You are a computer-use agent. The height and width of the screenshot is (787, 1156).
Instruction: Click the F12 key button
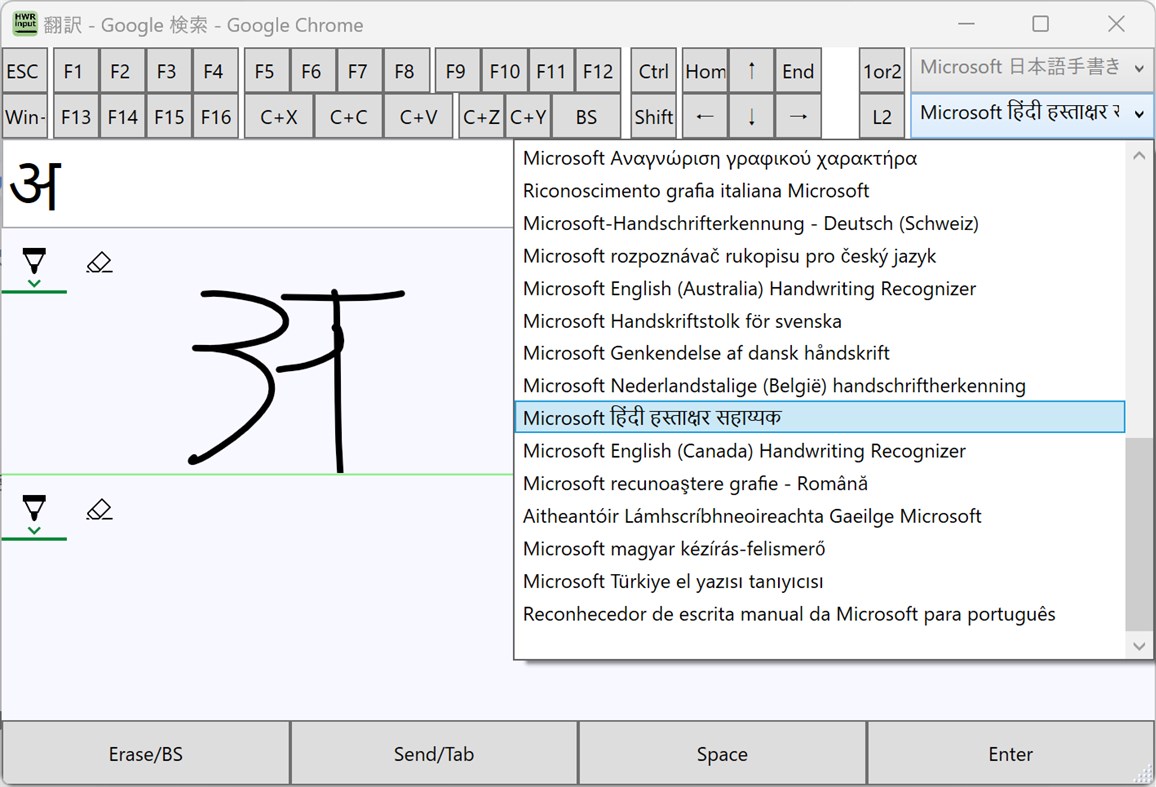tap(597, 71)
